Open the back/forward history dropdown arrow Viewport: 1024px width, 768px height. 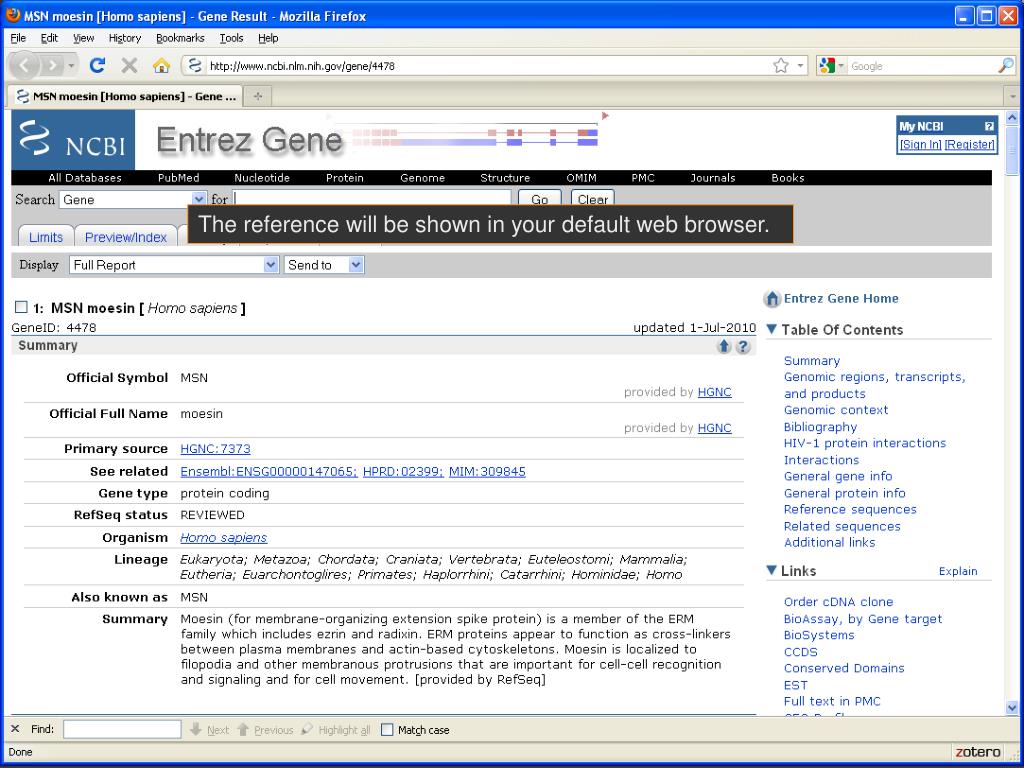tap(71, 65)
